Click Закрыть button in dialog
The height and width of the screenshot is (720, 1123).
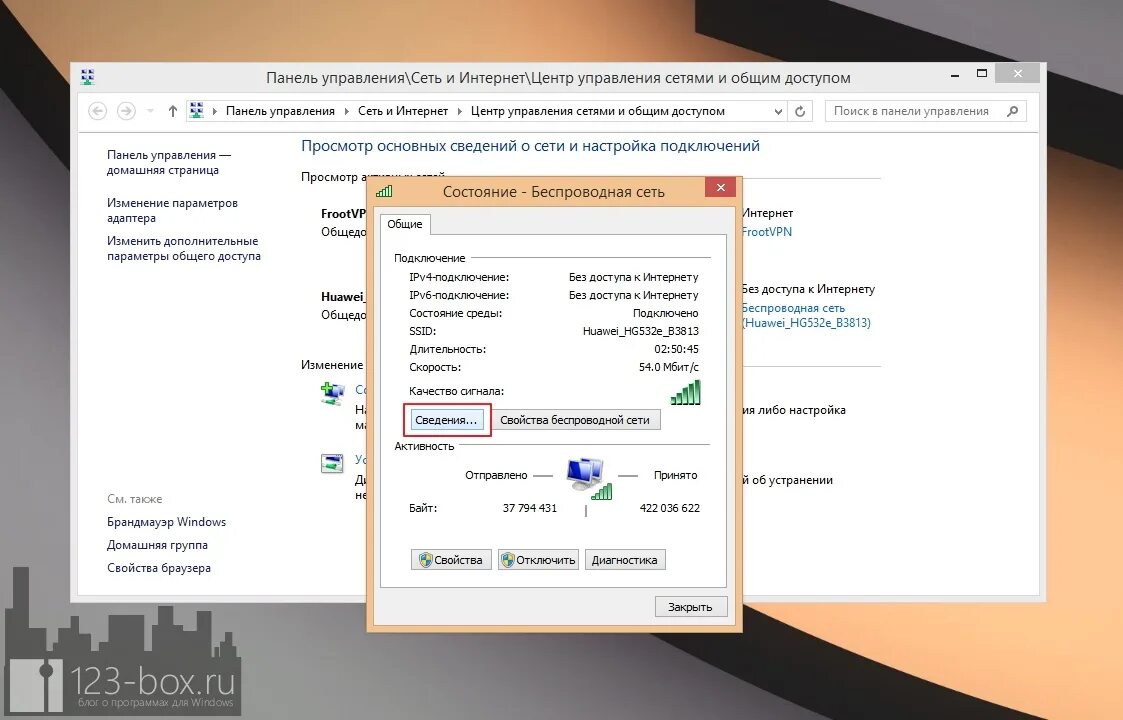(x=690, y=607)
